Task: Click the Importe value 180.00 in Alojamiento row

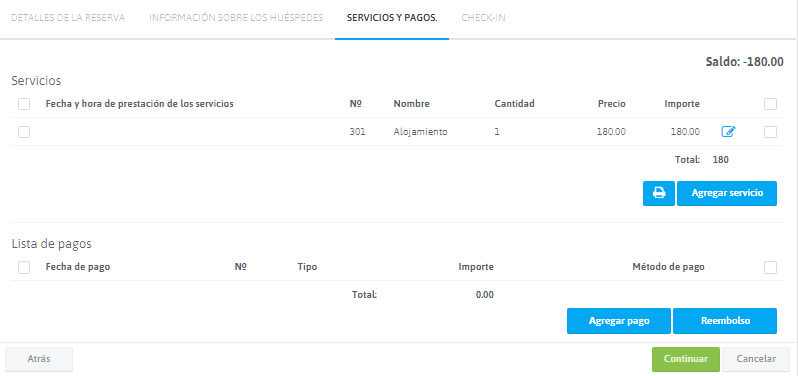Action: [x=685, y=132]
